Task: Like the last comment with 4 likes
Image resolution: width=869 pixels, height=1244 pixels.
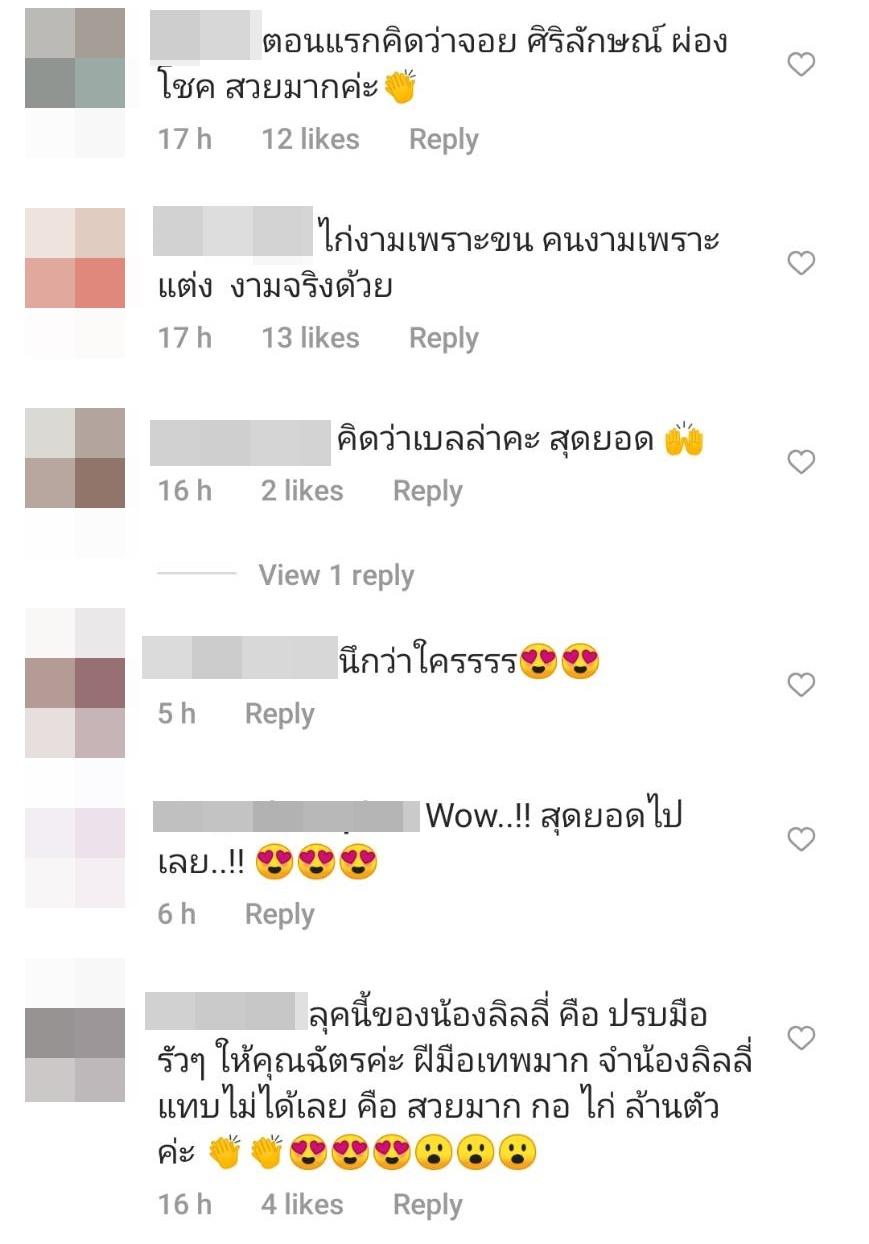Action: pos(801,1038)
